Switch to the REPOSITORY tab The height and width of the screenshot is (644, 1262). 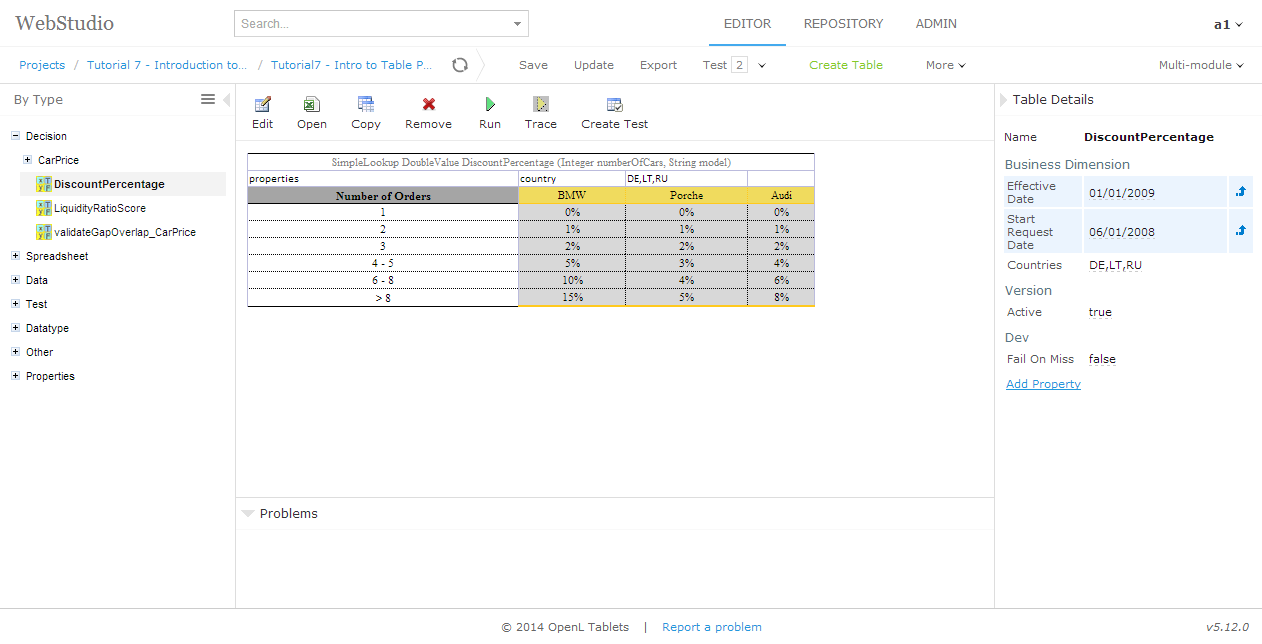(843, 23)
